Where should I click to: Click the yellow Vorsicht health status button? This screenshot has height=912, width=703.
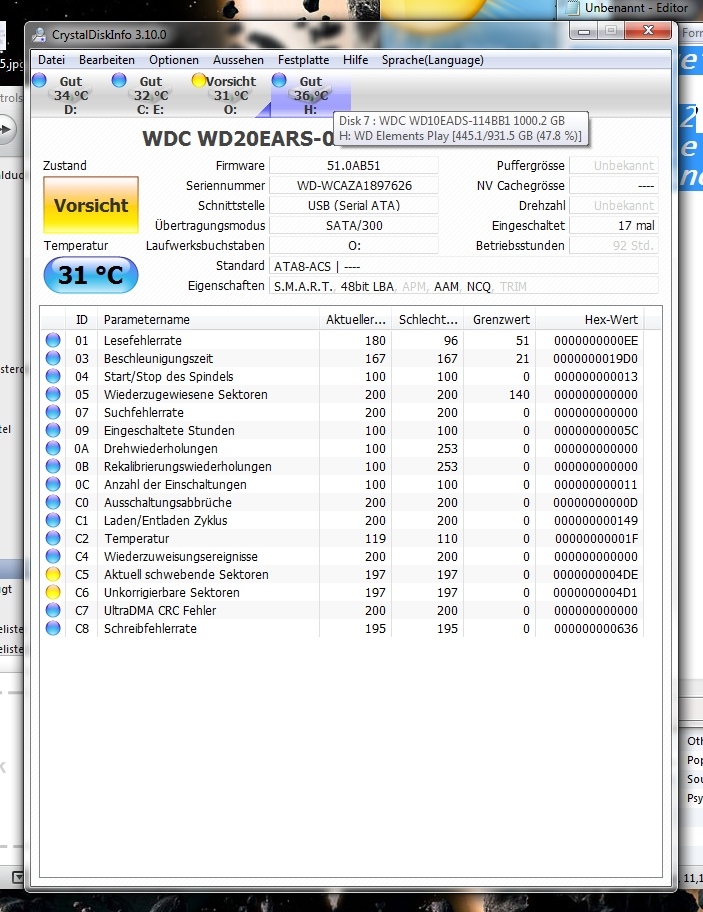[x=91, y=205]
